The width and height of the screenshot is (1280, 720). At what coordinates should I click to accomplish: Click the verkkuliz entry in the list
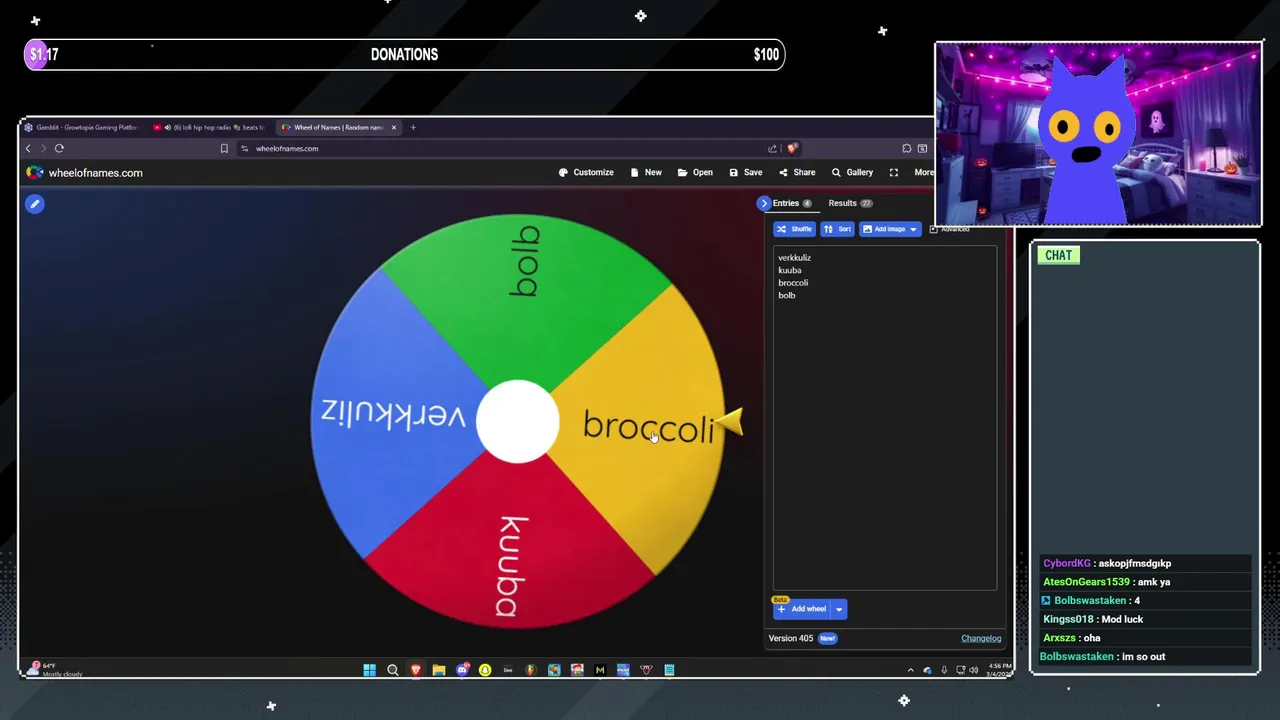794,258
